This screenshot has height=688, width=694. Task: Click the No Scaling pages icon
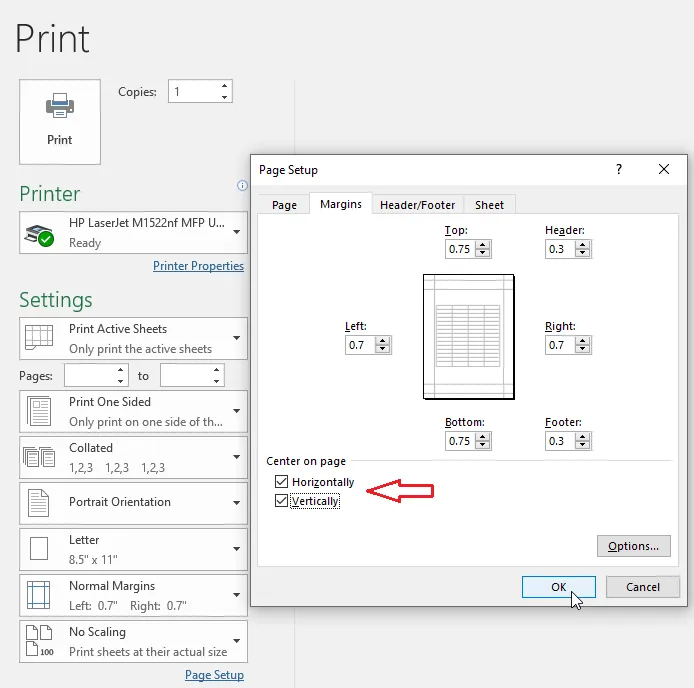point(39,641)
